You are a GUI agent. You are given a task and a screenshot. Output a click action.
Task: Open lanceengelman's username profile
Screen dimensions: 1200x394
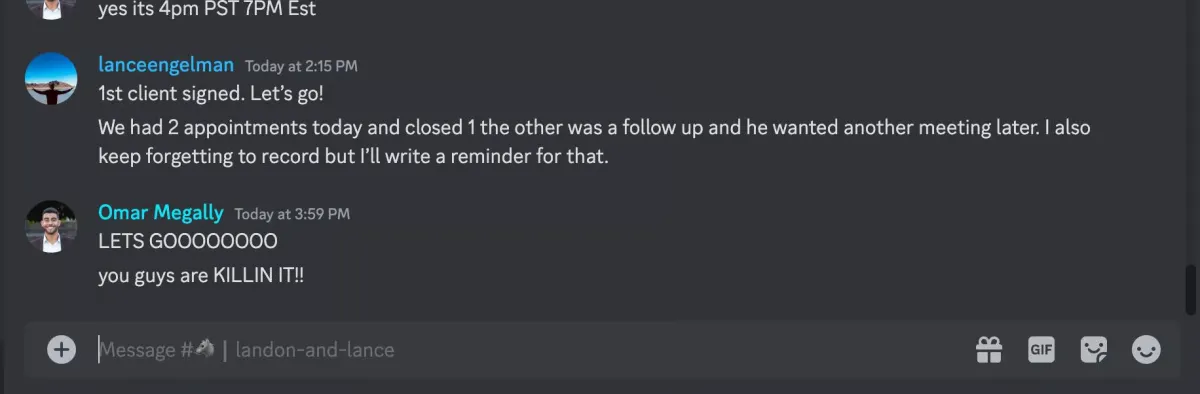coord(166,65)
